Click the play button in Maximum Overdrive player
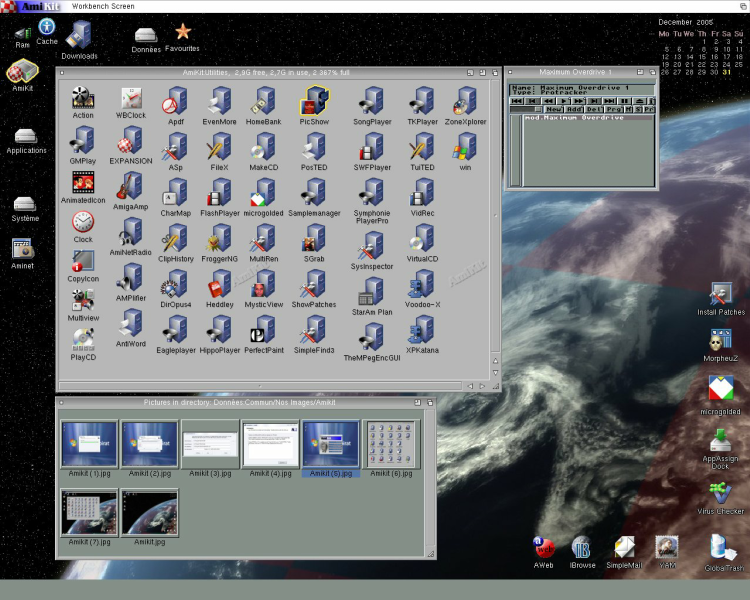 [x=563, y=101]
